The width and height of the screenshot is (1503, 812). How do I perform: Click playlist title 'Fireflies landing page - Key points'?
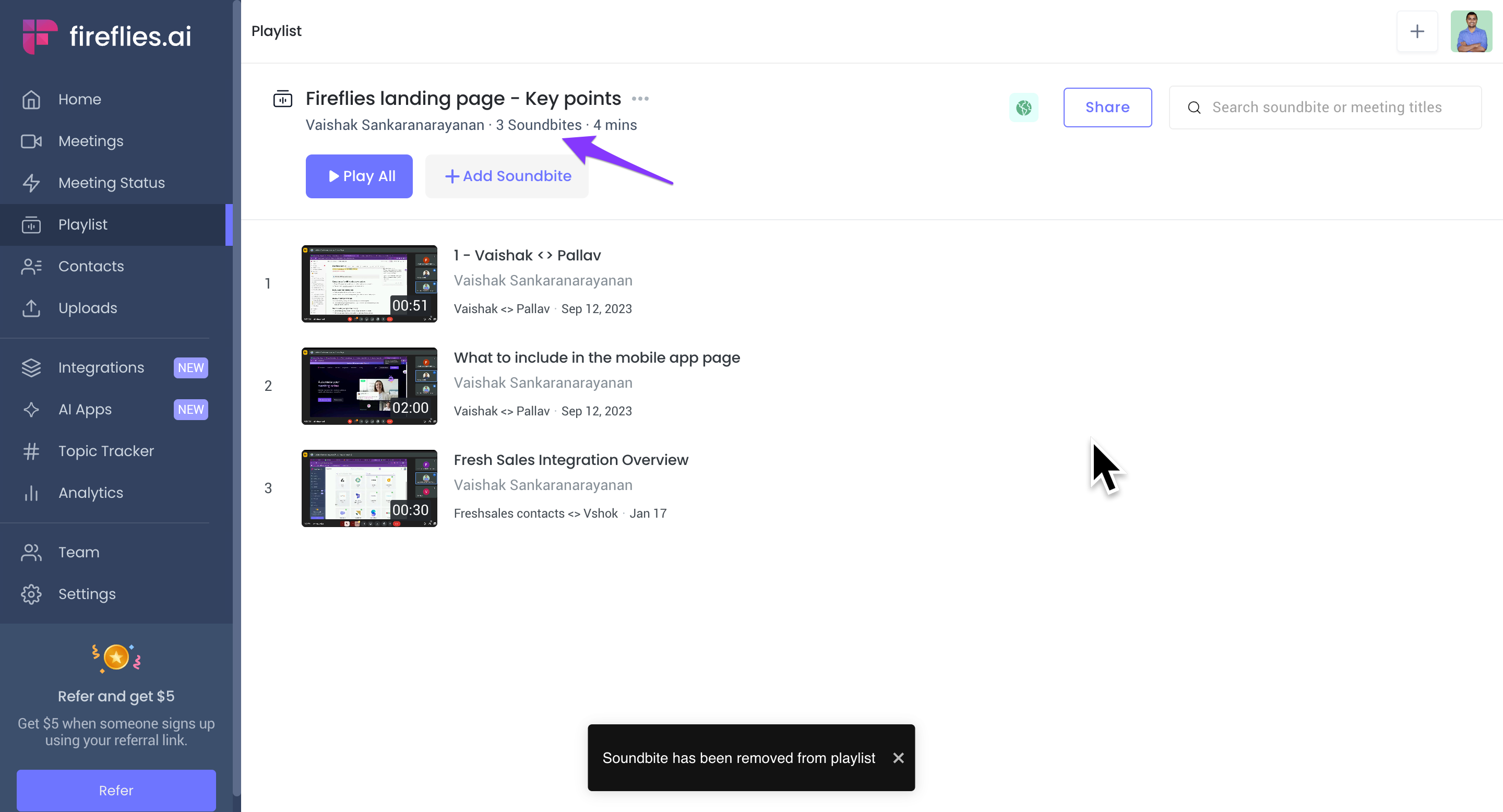click(x=463, y=99)
